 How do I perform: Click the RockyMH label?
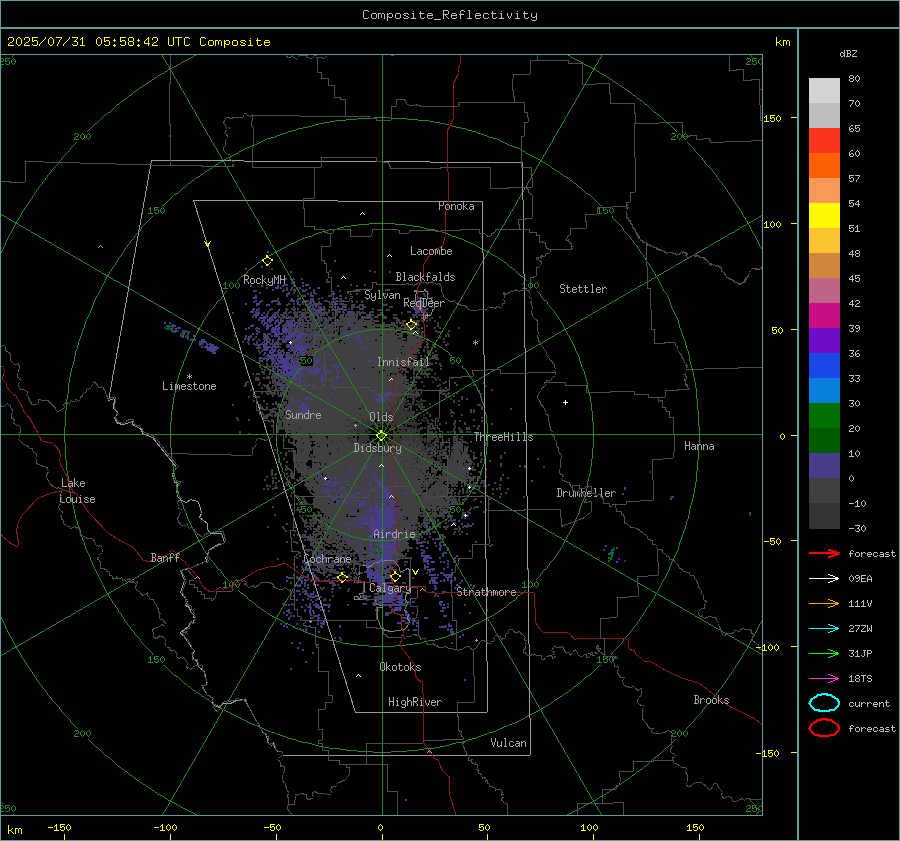click(264, 280)
